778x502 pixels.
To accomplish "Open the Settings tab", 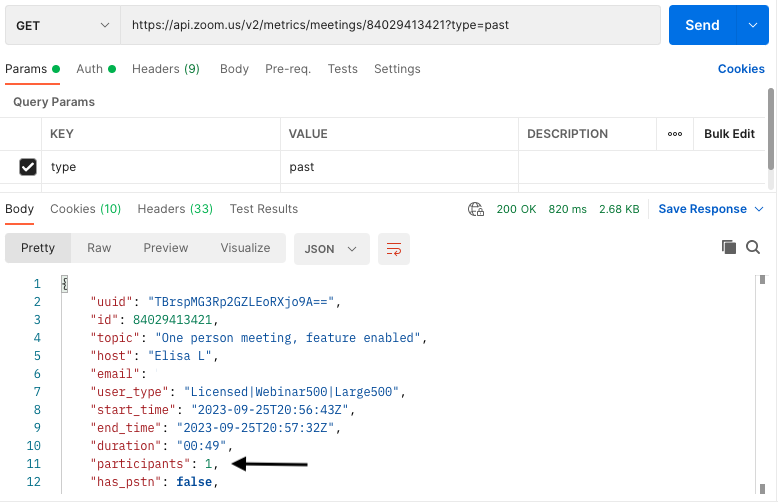I will click(x=397, y=69).
